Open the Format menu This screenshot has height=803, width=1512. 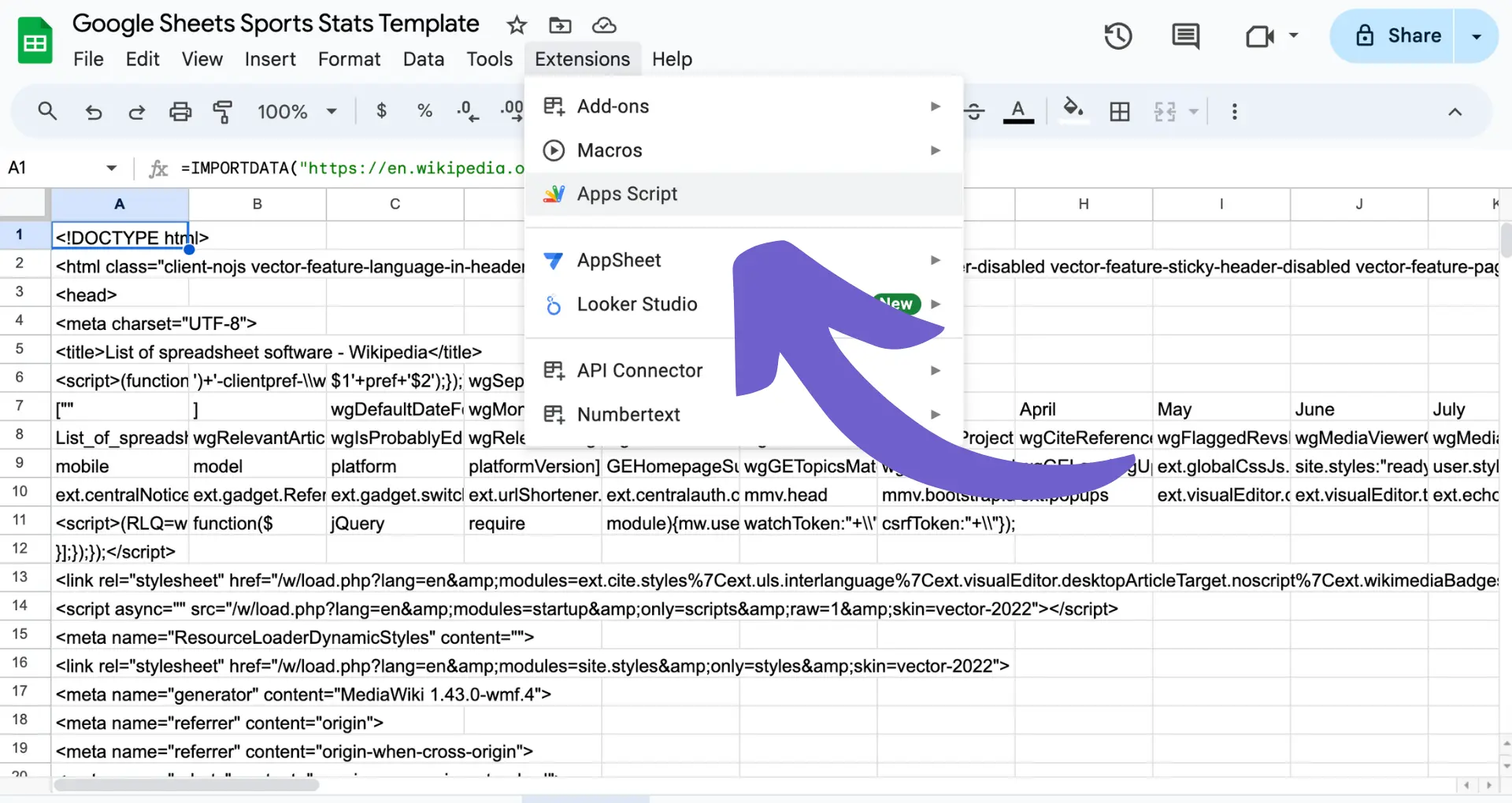[x=349, y=59]
